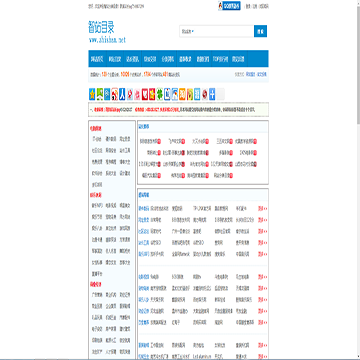
Task: Select the first tab in blue navigation bar
Action: 97,59
